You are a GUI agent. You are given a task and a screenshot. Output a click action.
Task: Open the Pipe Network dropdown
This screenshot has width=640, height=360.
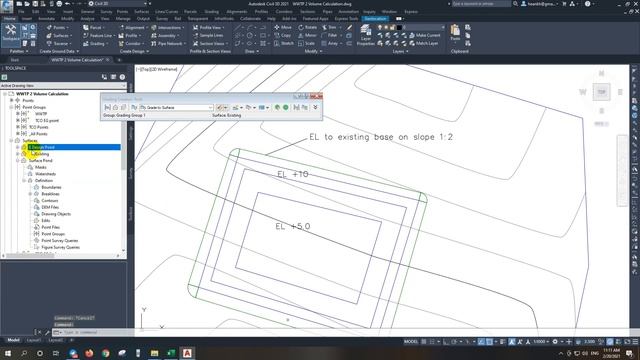pyautogui.click(x=168, y=43)
